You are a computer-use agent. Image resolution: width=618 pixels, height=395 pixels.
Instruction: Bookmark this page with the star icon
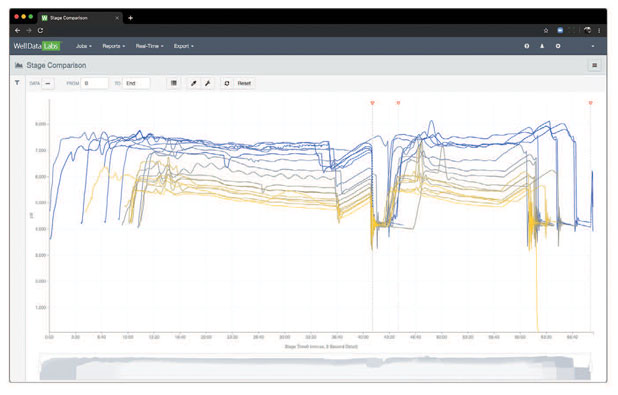[546, 30]
